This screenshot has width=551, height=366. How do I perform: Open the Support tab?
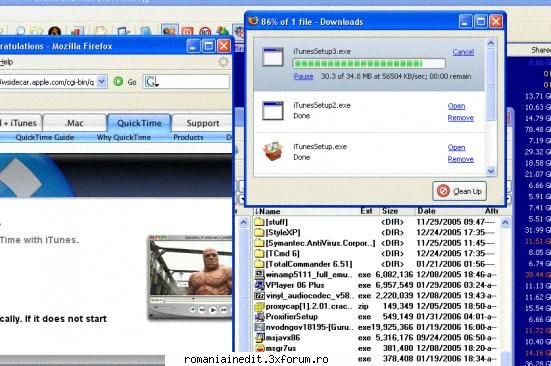[x=203, y=123]
